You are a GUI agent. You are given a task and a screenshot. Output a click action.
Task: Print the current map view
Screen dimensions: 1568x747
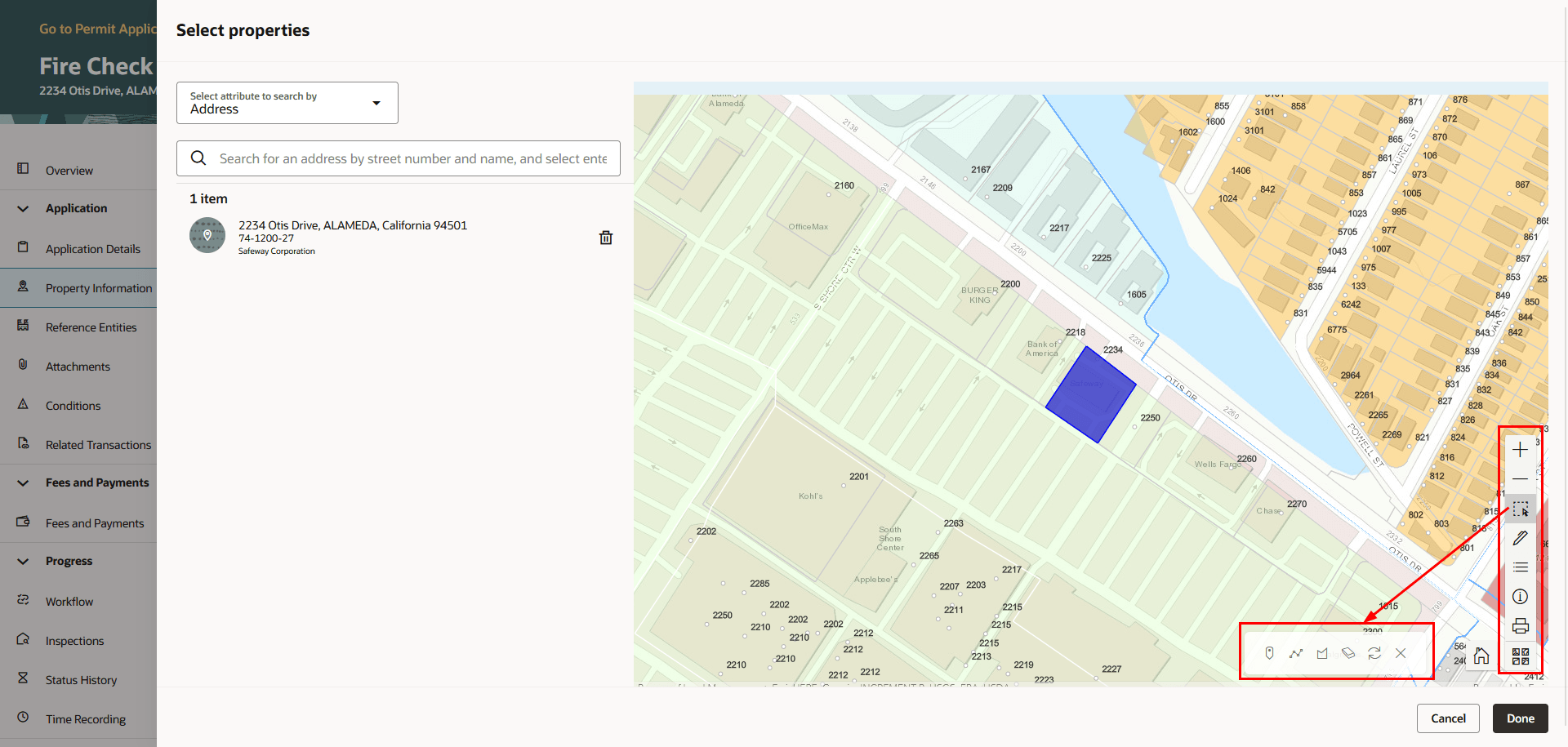click(1521, 625)
